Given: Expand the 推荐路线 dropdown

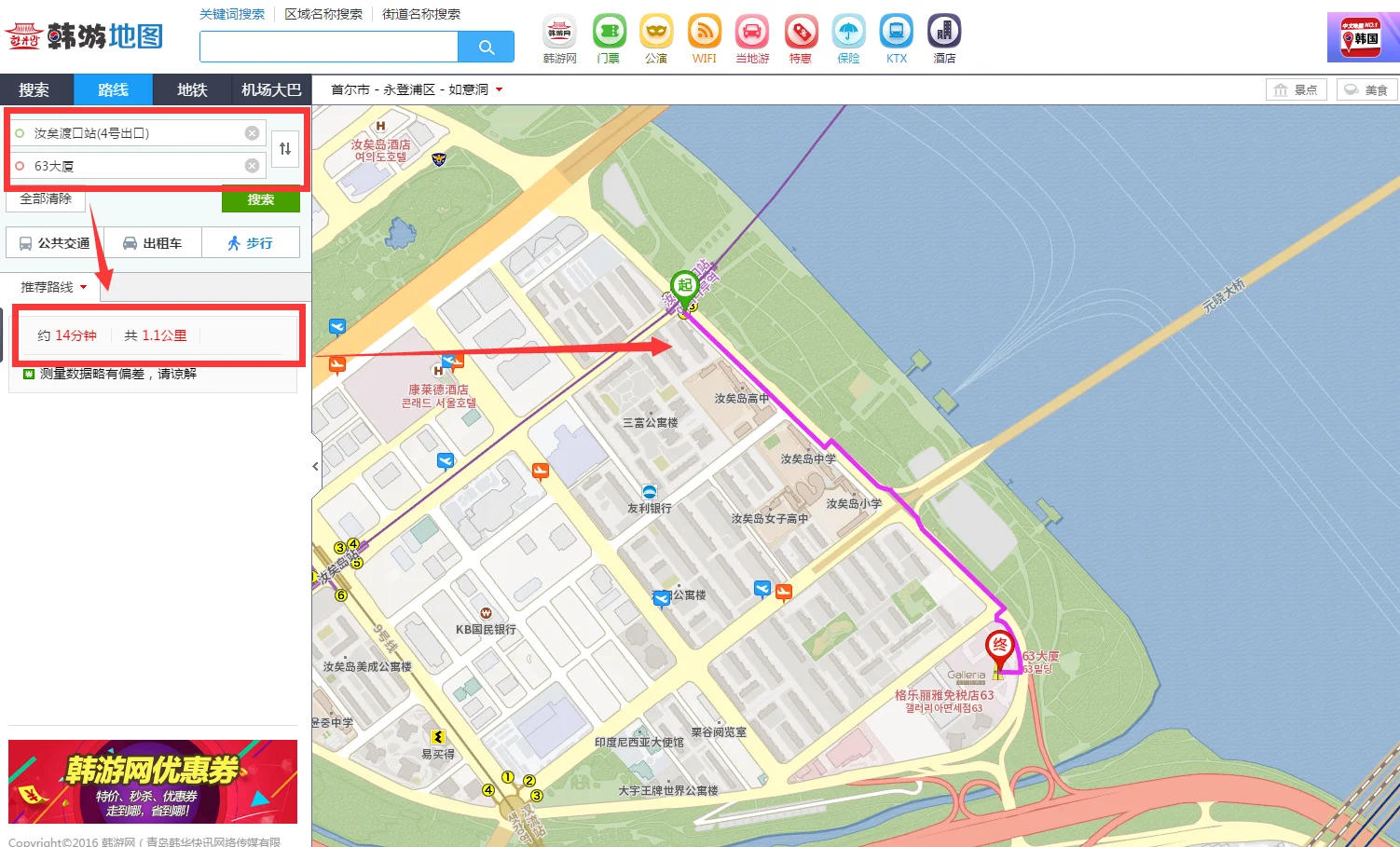Looking at the screenshot, I should pyautogui.click(x=54, y=287).
